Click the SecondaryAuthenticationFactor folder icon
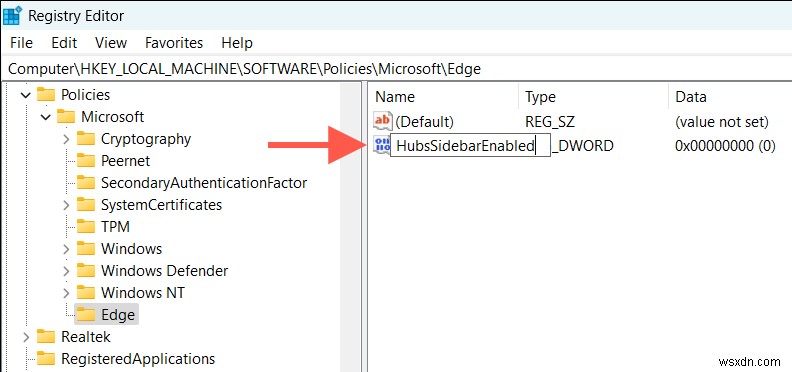The height and width of the screenshot is (372, 792). pos(86,182)
